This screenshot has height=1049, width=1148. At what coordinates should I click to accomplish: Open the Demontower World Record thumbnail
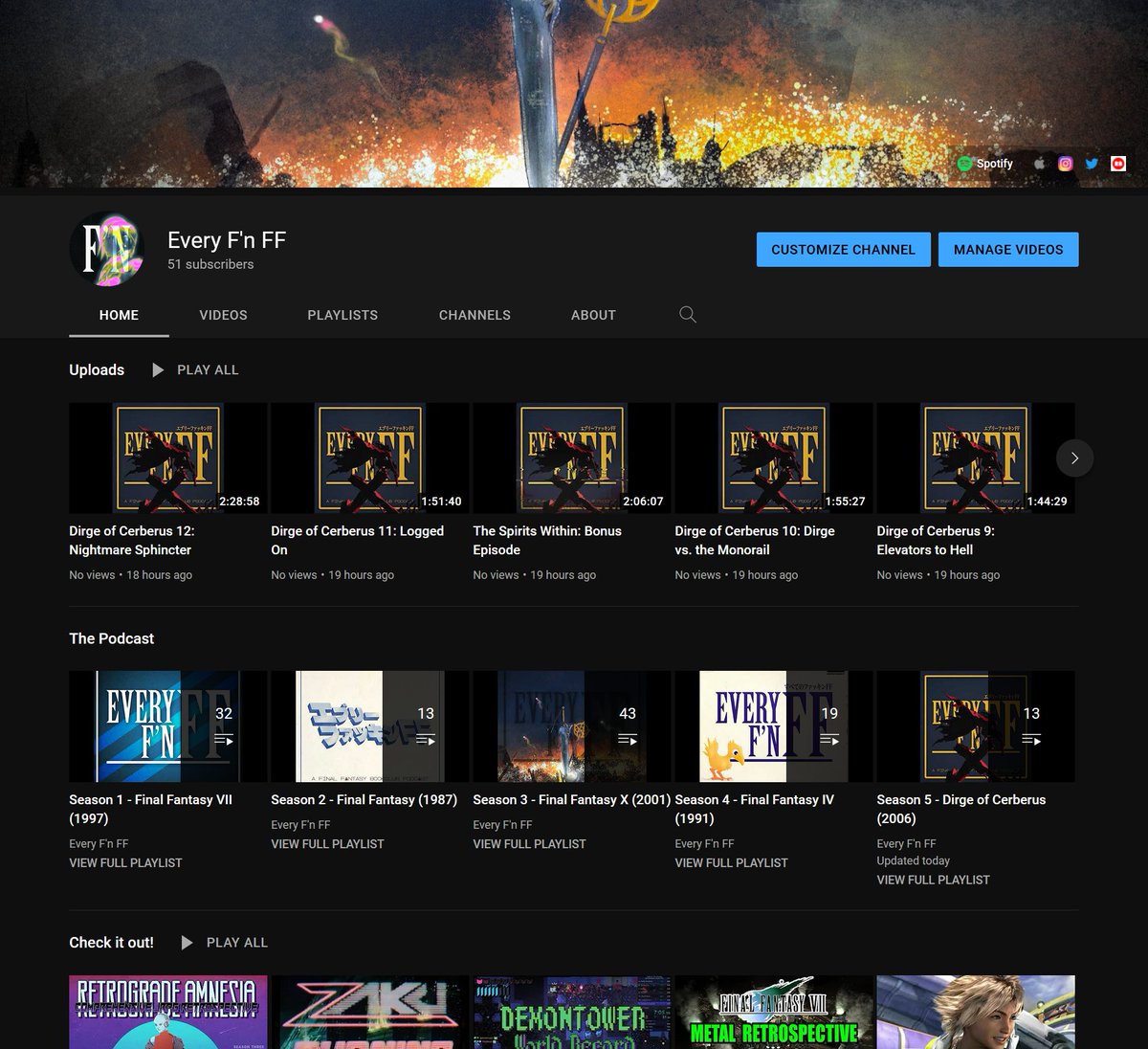pos(571,1012)
